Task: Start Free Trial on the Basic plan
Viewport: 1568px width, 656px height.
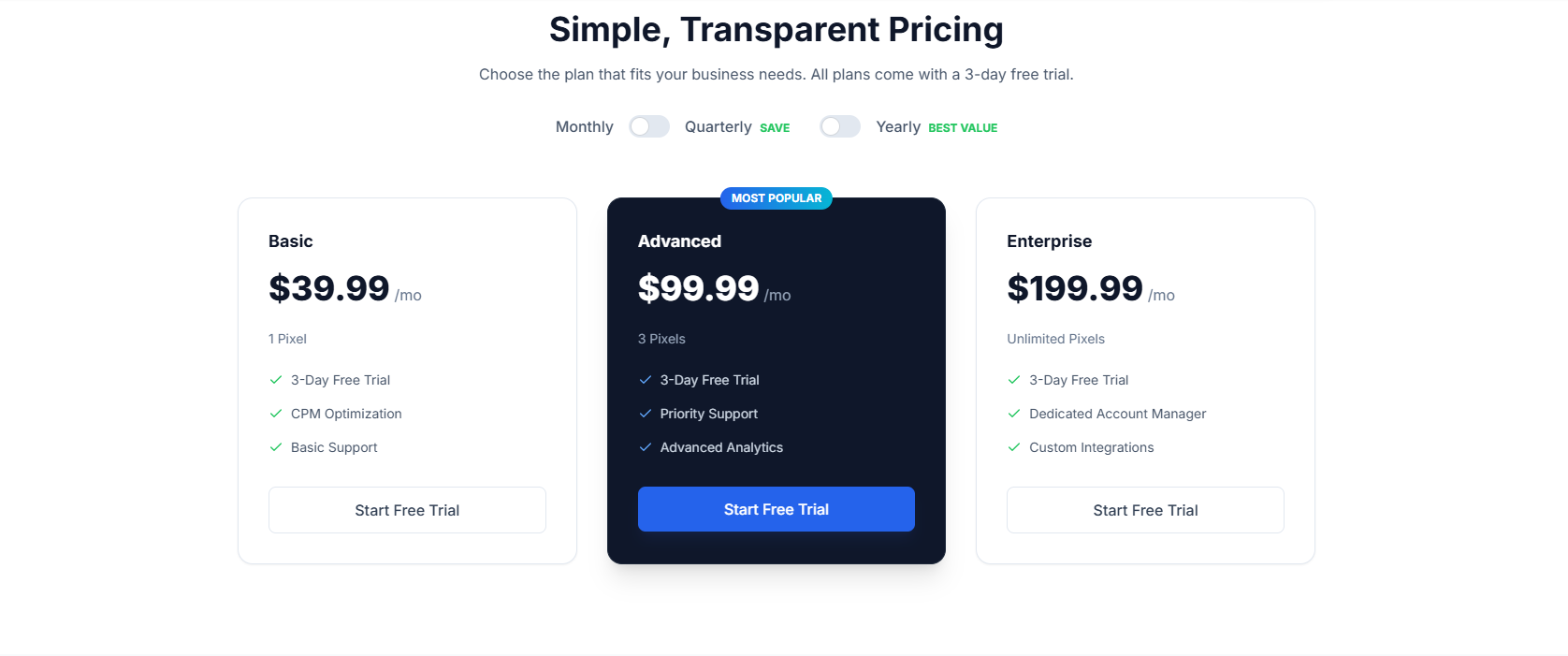Action: (407, 510)
